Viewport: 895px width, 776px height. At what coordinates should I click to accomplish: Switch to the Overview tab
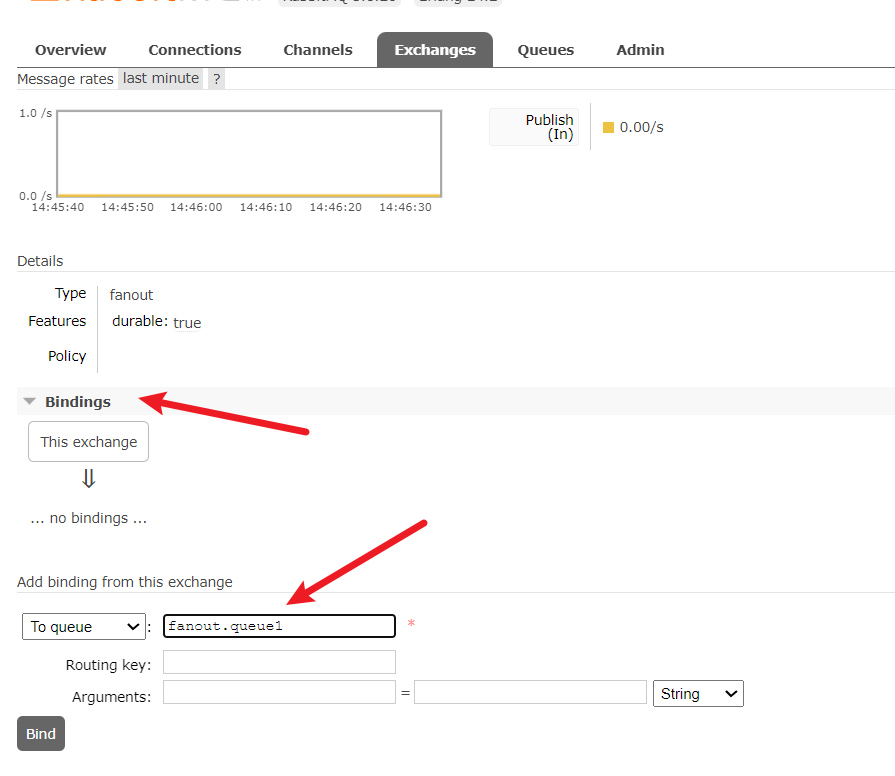click(x=70, y=50)
